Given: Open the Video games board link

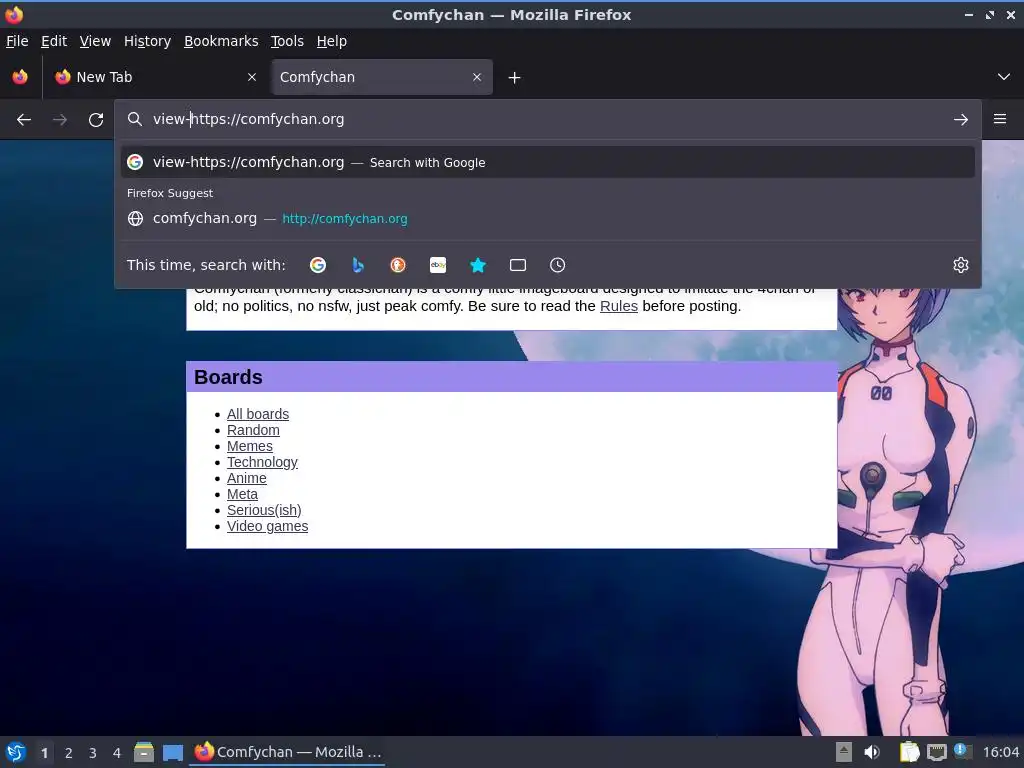Looking at the screenshot, I should 267,526.
